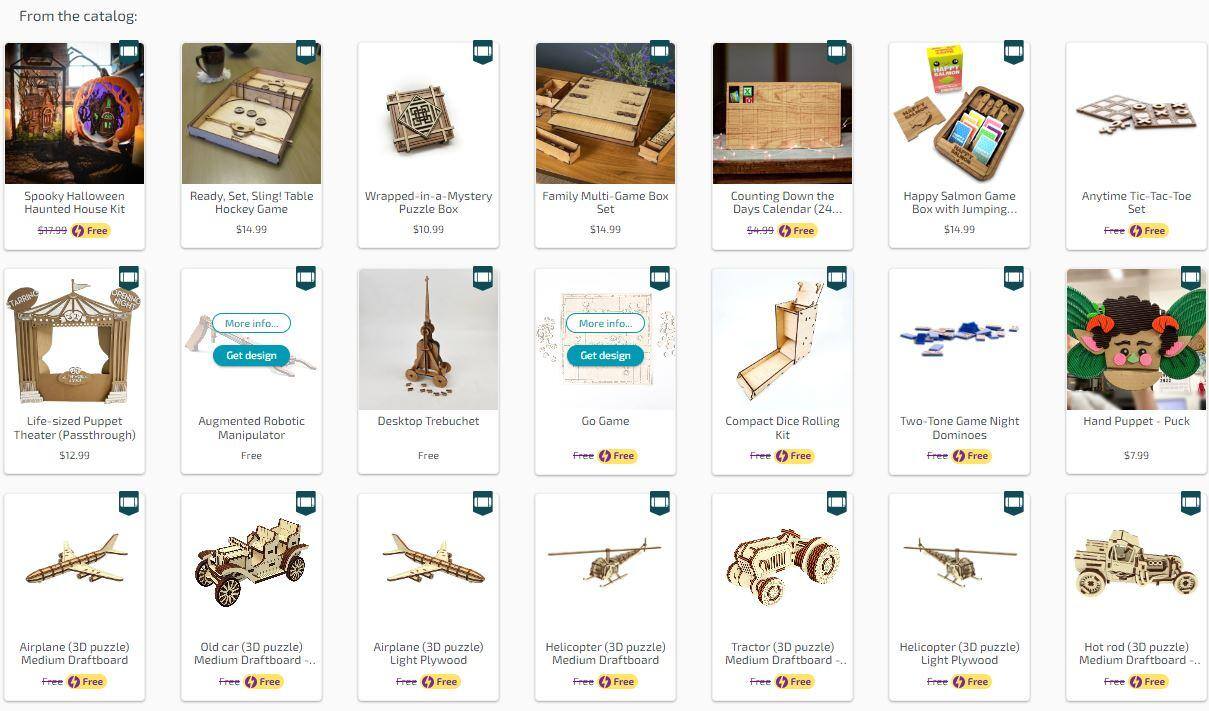Click bookmark icon on Wrapped-in-a-Mystery Puzzle Box card
Image resolution: width=1209 pixels, height=711 pixels.
tap(483, 52)
